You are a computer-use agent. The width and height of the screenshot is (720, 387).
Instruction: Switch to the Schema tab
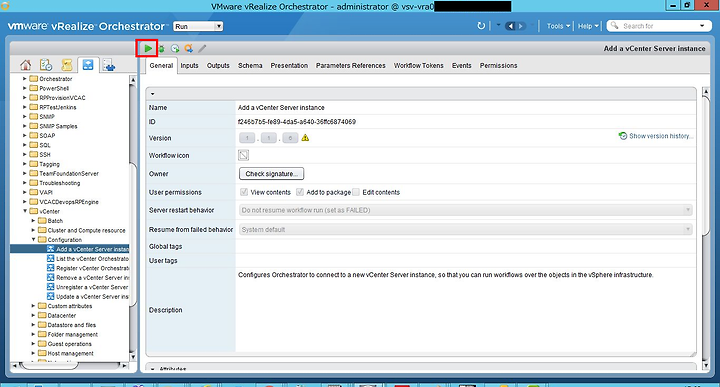[250, 66]
